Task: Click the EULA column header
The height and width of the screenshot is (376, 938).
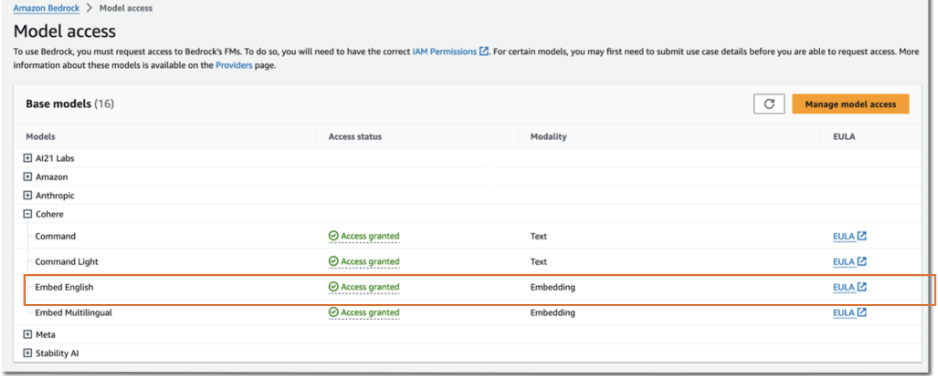Action: (844, 137)
